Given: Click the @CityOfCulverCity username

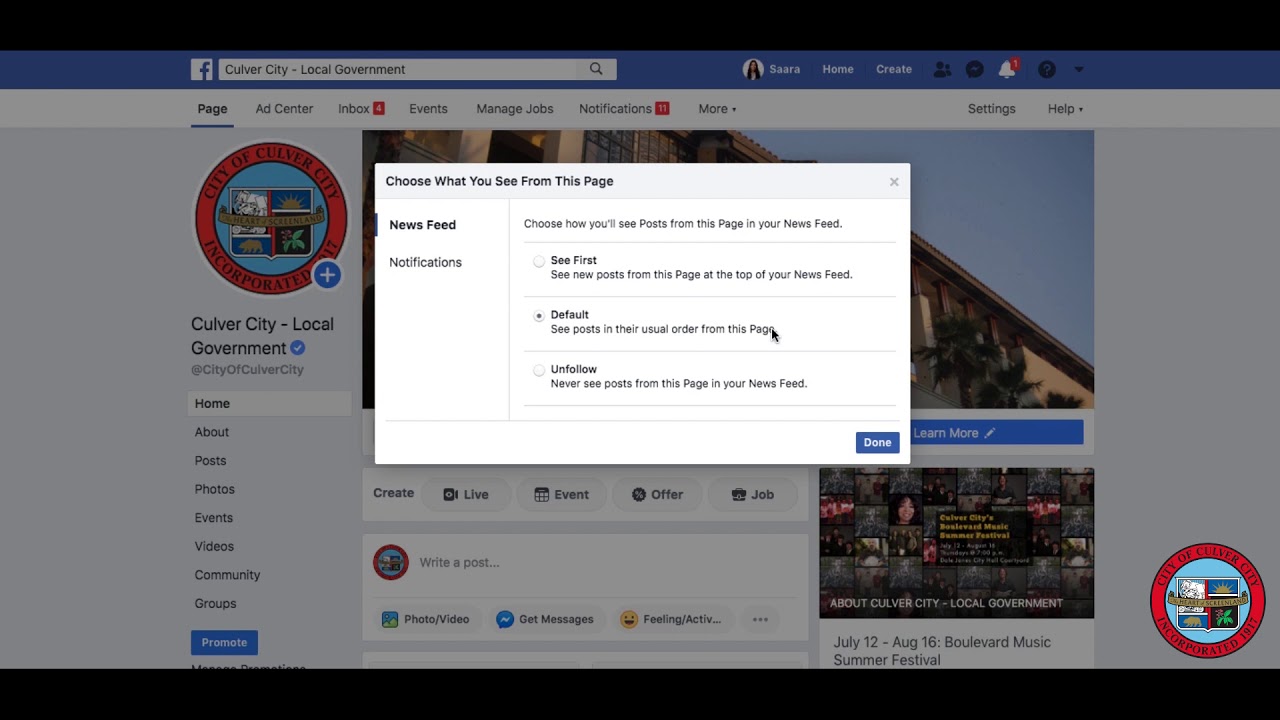Looking at the screenshot, I should tap(247, 370).
